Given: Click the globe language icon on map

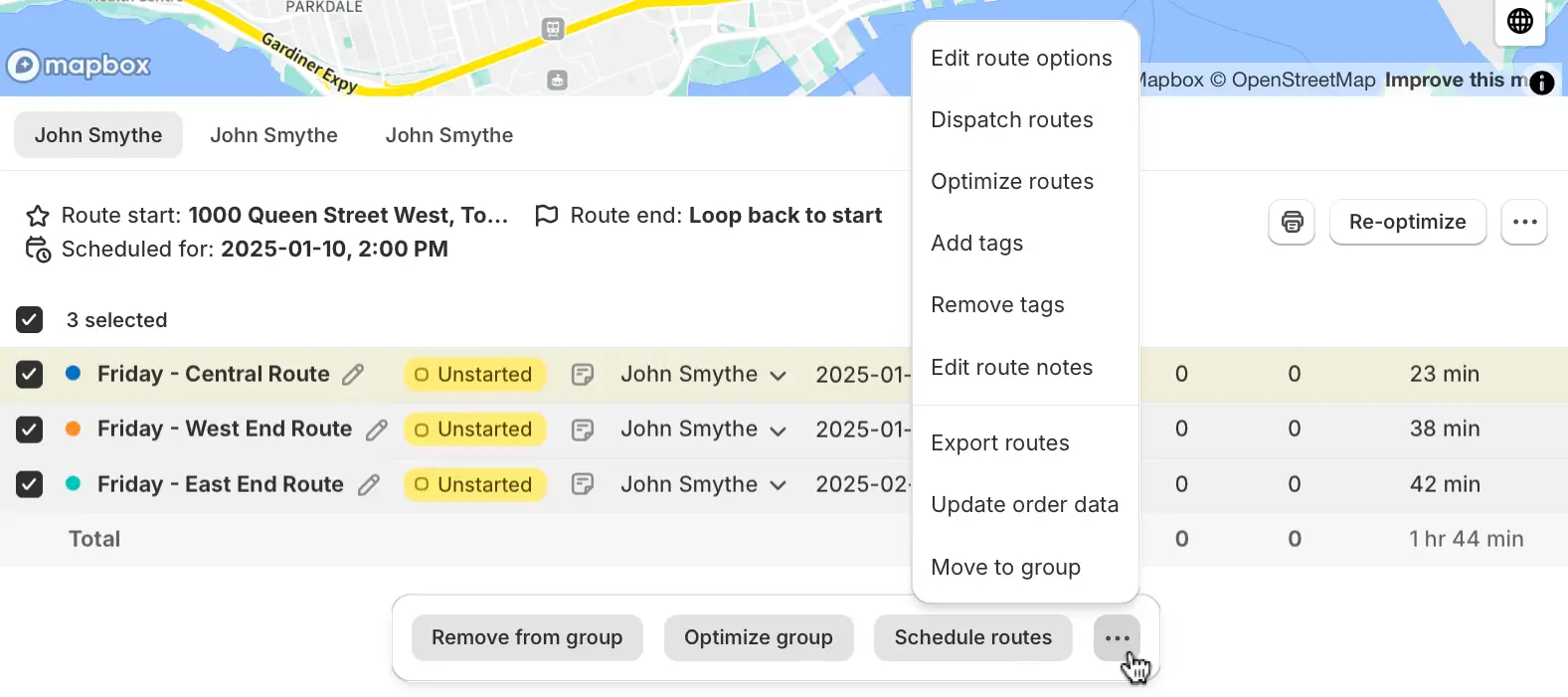Looking at the screenshot, I should coord(1519,21).
